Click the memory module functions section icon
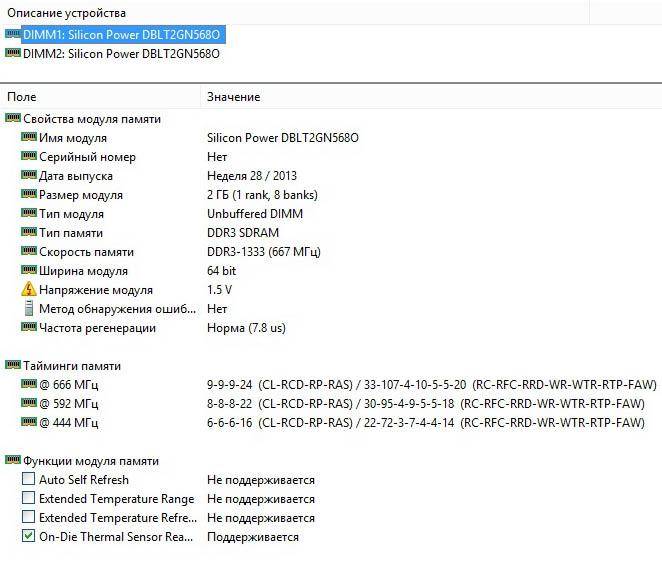The height and width of the screenshot is (565, 662). click(13, 461)
